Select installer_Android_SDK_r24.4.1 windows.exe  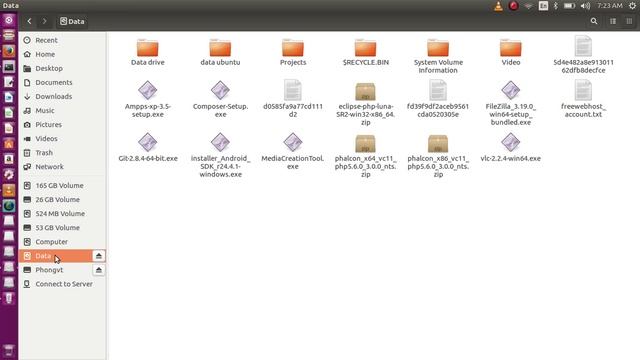220,155
